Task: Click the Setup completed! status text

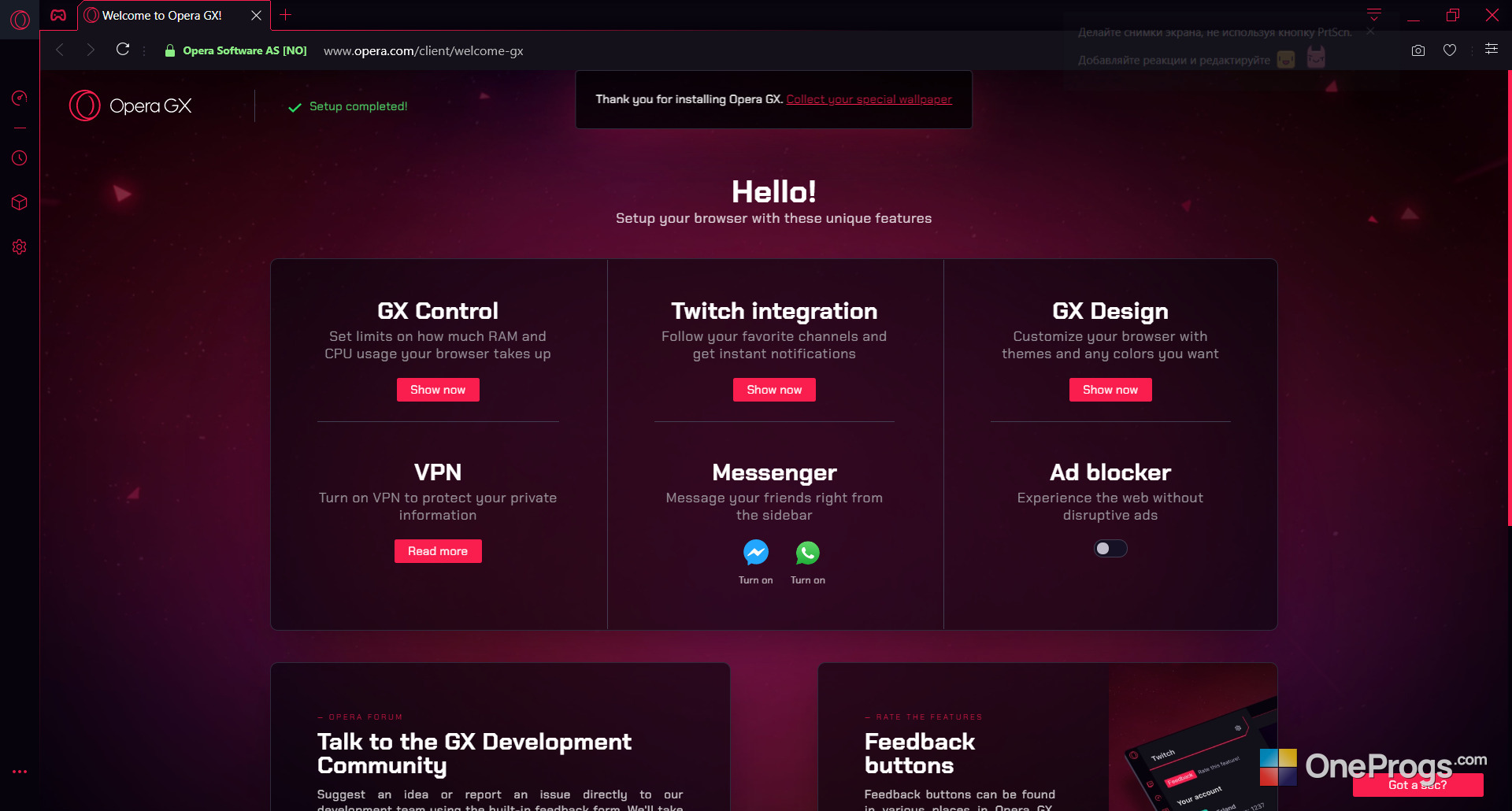Action: [358, 106]
